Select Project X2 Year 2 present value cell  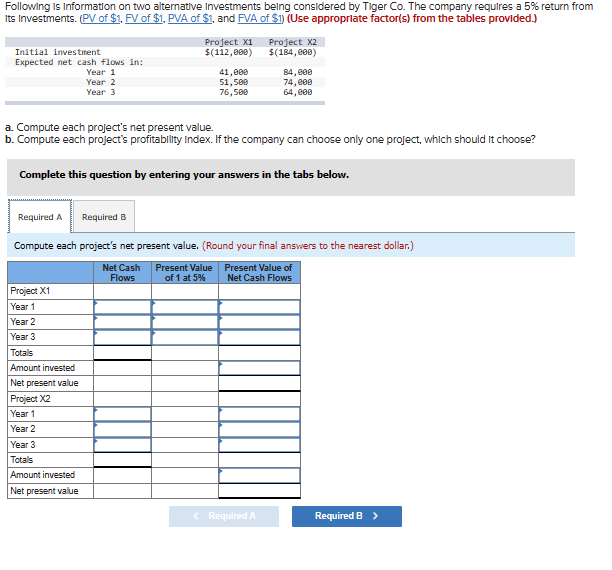click(260, 429)
